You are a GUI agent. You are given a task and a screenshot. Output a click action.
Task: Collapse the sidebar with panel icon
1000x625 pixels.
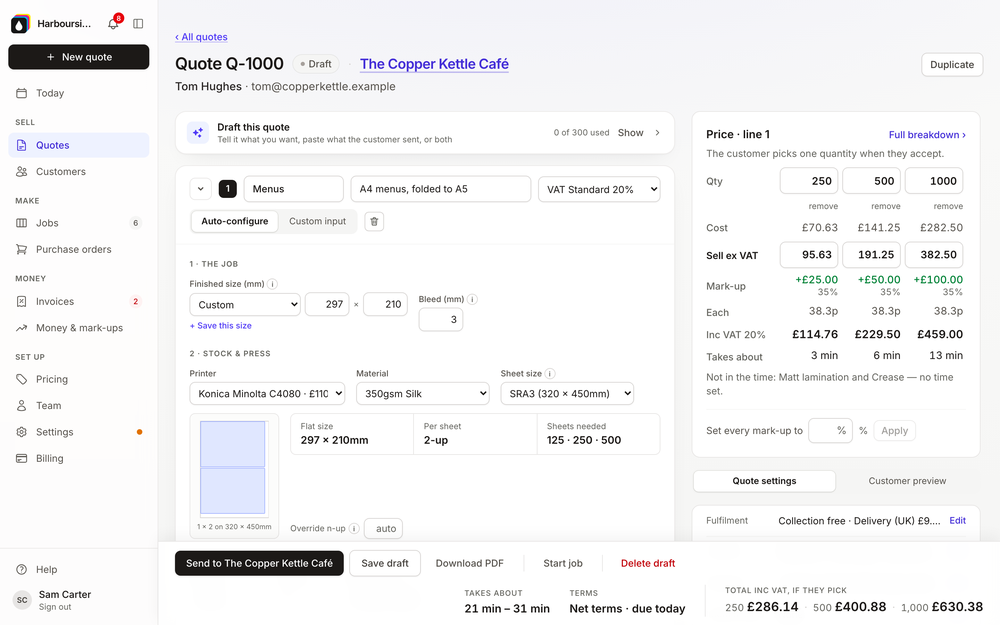coord(138,24)
